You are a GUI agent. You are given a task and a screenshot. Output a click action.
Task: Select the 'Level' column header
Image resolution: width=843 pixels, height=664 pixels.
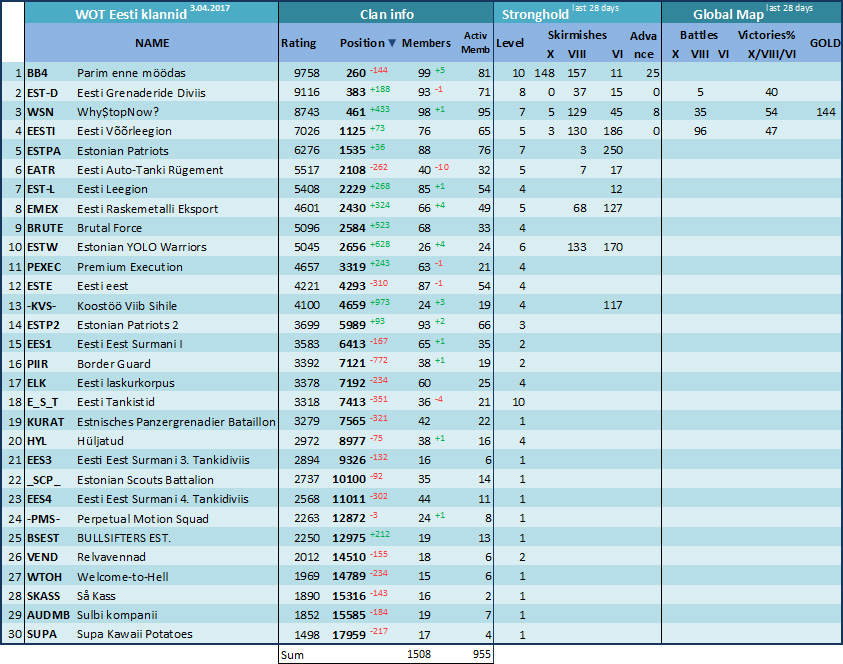tap(510, 43)
